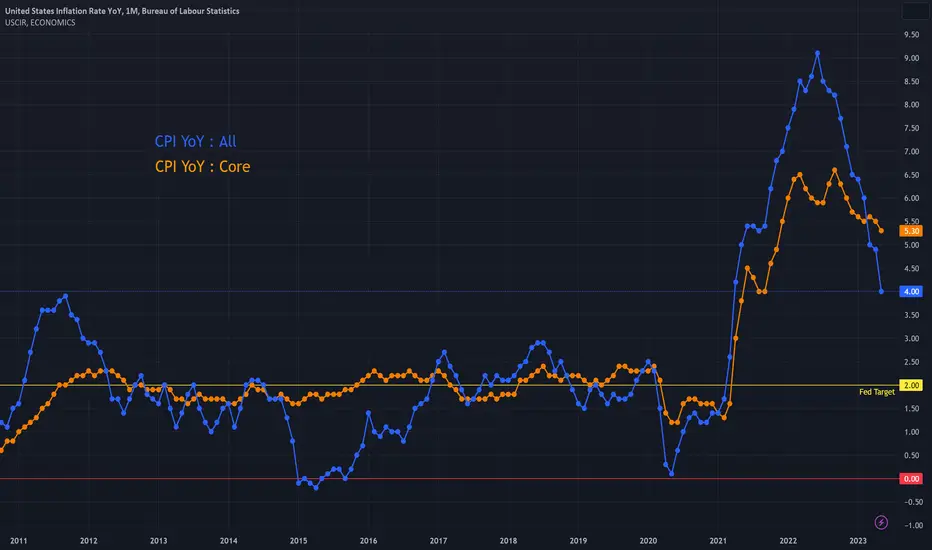This screenshot has width=932, height=550.
Task: Click the orange "CPI YoY : Core" label
Action: point(203,166)
